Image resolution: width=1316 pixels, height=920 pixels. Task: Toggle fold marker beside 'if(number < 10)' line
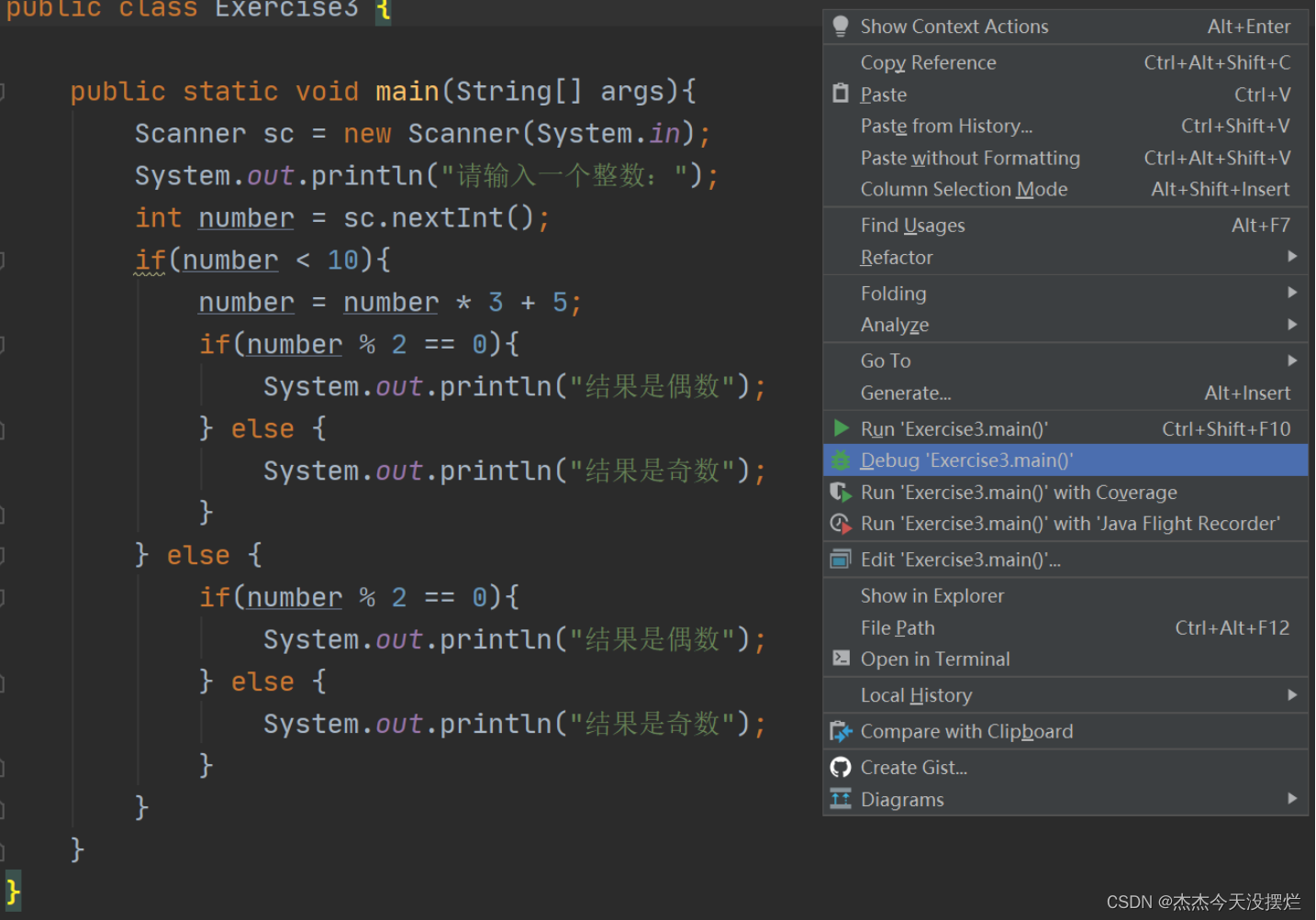click(x=2, y=260)
